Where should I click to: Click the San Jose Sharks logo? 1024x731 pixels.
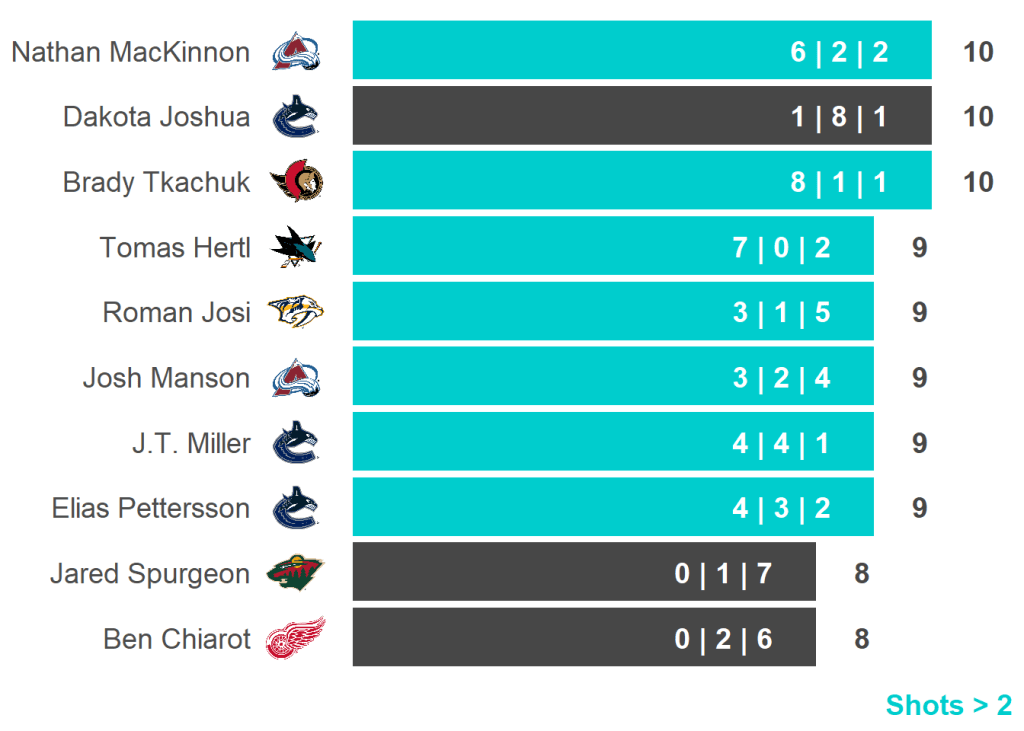(x=296, y=247)
